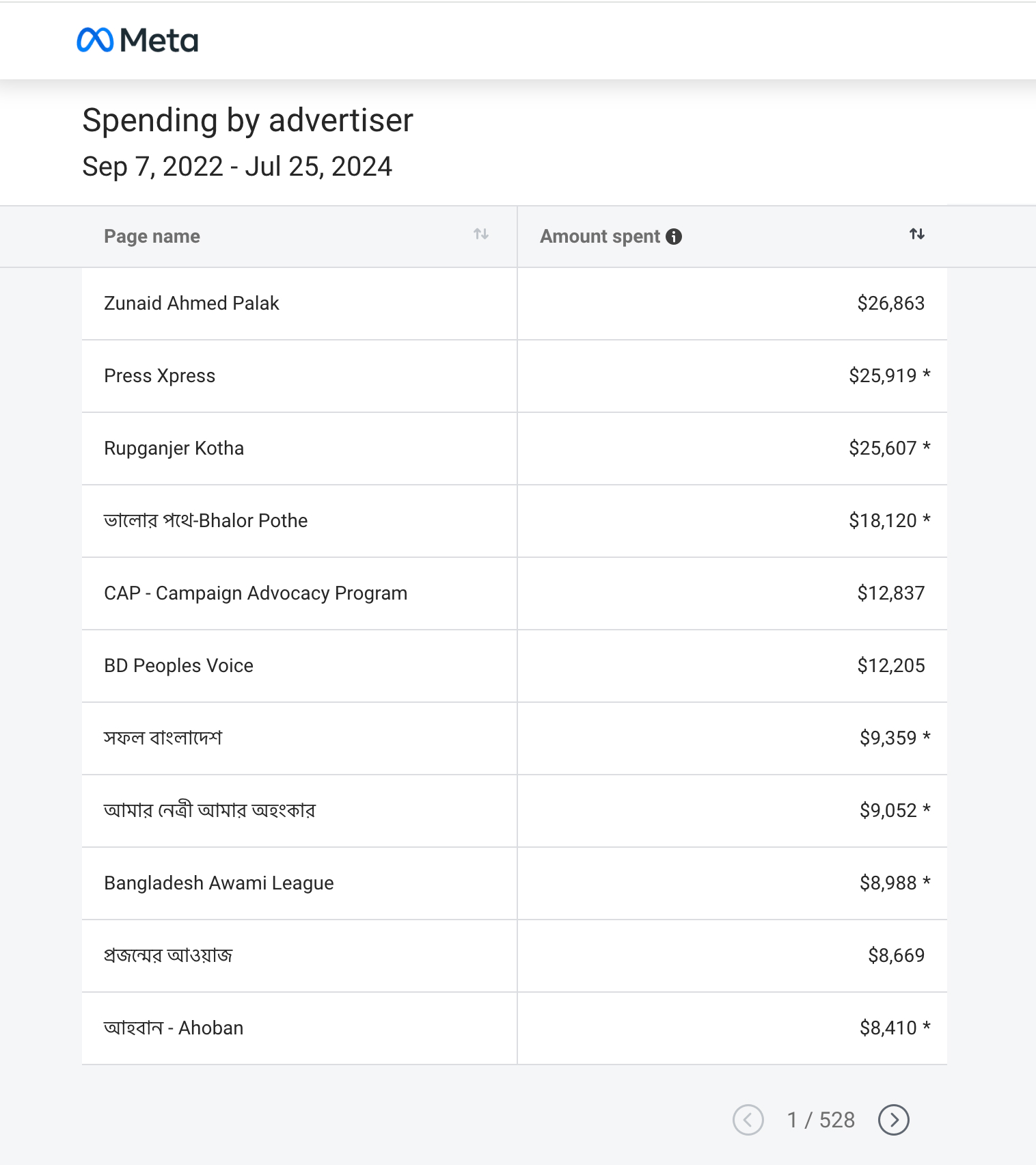Image resolution: width=1036 pixels, height=1165 pixels.
Task: Click the $26,863 amount cell
Action: [890, 304]
